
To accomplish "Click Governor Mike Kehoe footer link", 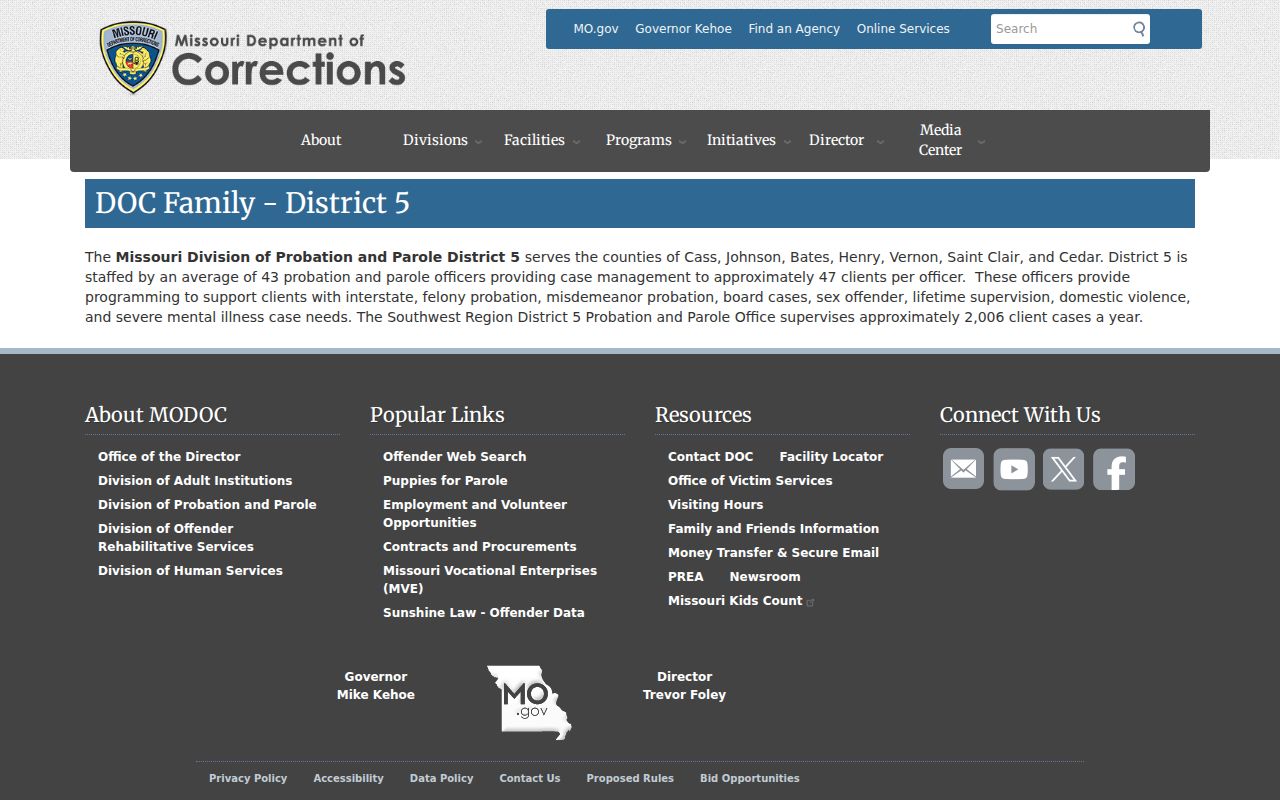I will coord(376,685).
